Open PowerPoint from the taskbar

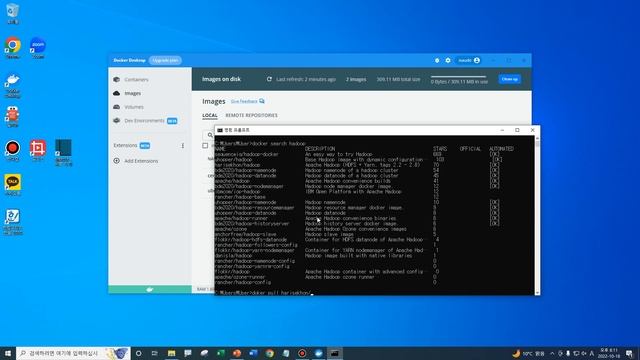click(x=237, y=353)
